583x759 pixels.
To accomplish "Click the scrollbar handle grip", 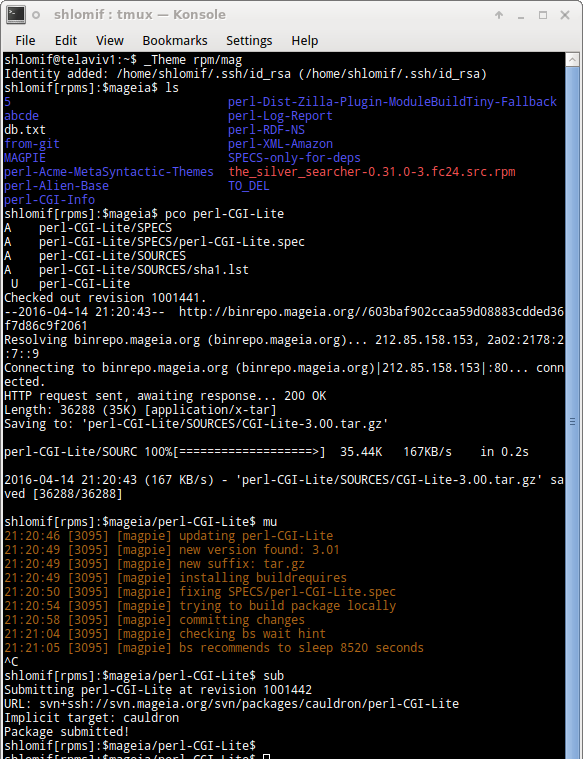I will (x=573, y=422).
